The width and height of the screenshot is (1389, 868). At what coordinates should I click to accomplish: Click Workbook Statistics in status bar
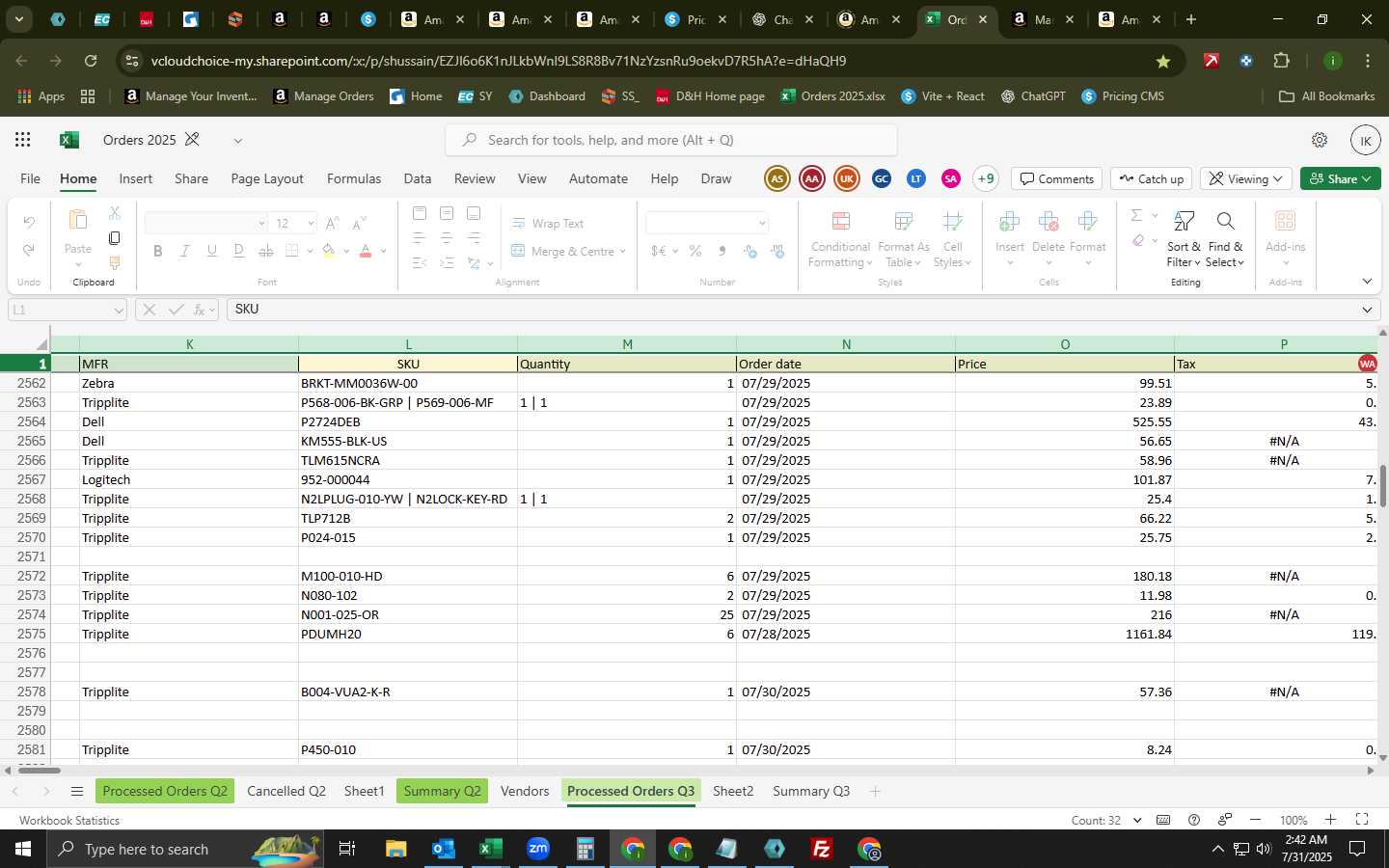pos(69,820)
